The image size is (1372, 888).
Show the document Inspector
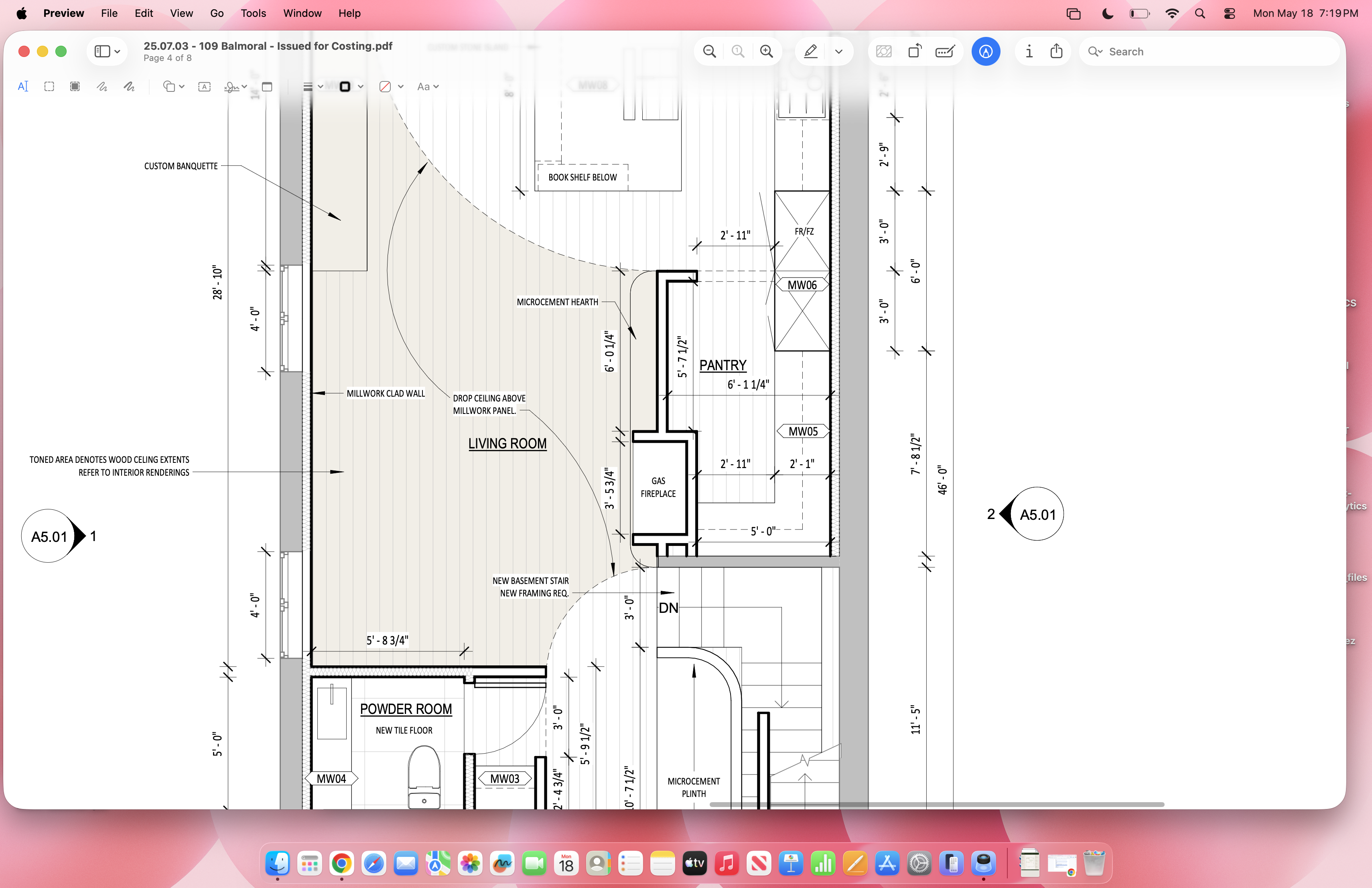(x=1029, y=51)
